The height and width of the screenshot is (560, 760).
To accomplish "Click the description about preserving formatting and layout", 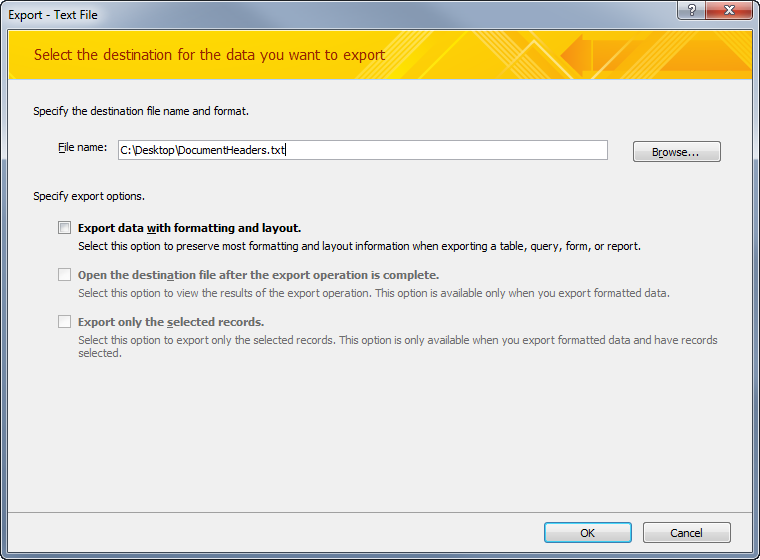I will click(359, 246).
